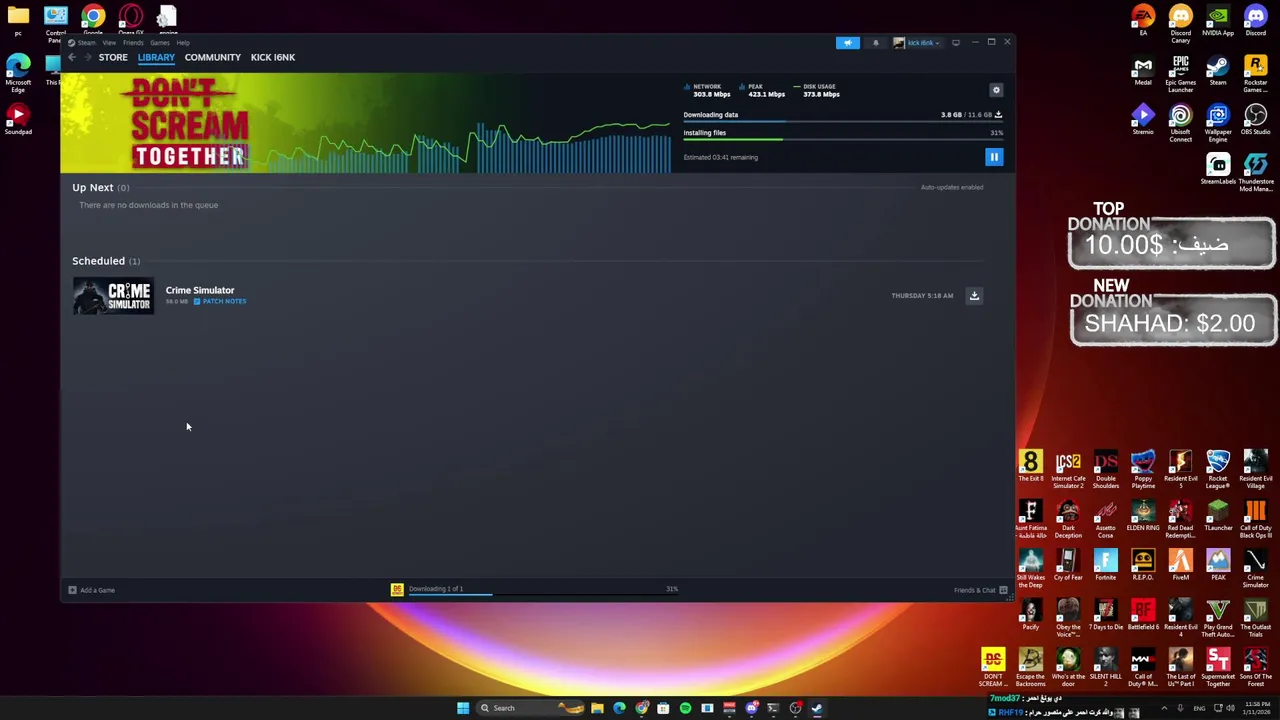Viewport: 1280px width, 720px height.
Task: Select The Exit 8 desktop icon
Action: coord(1030,467)
